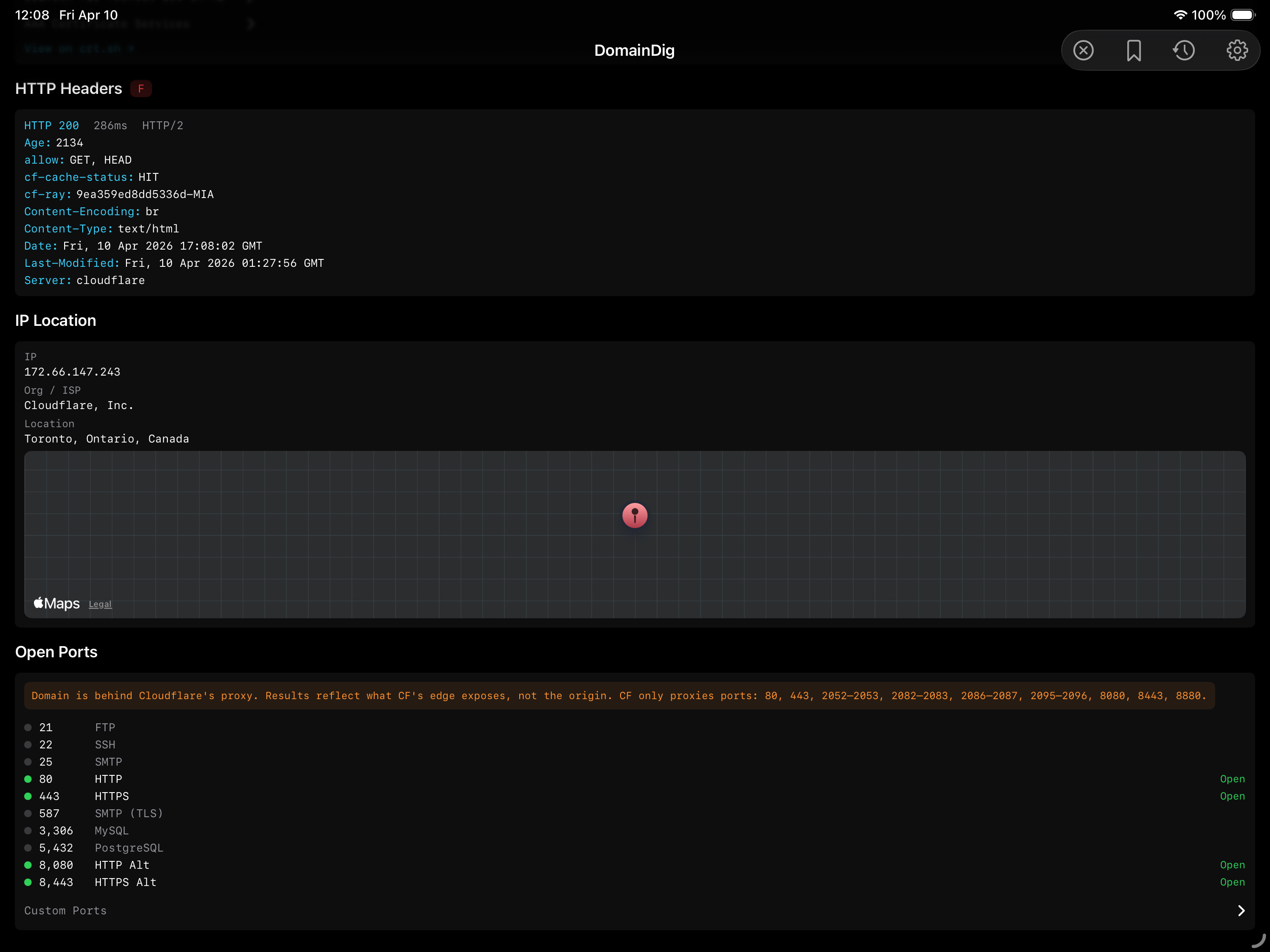1270x952 pixels.
Task: Click the "MySQL" service label
Action: coord(112,830)
